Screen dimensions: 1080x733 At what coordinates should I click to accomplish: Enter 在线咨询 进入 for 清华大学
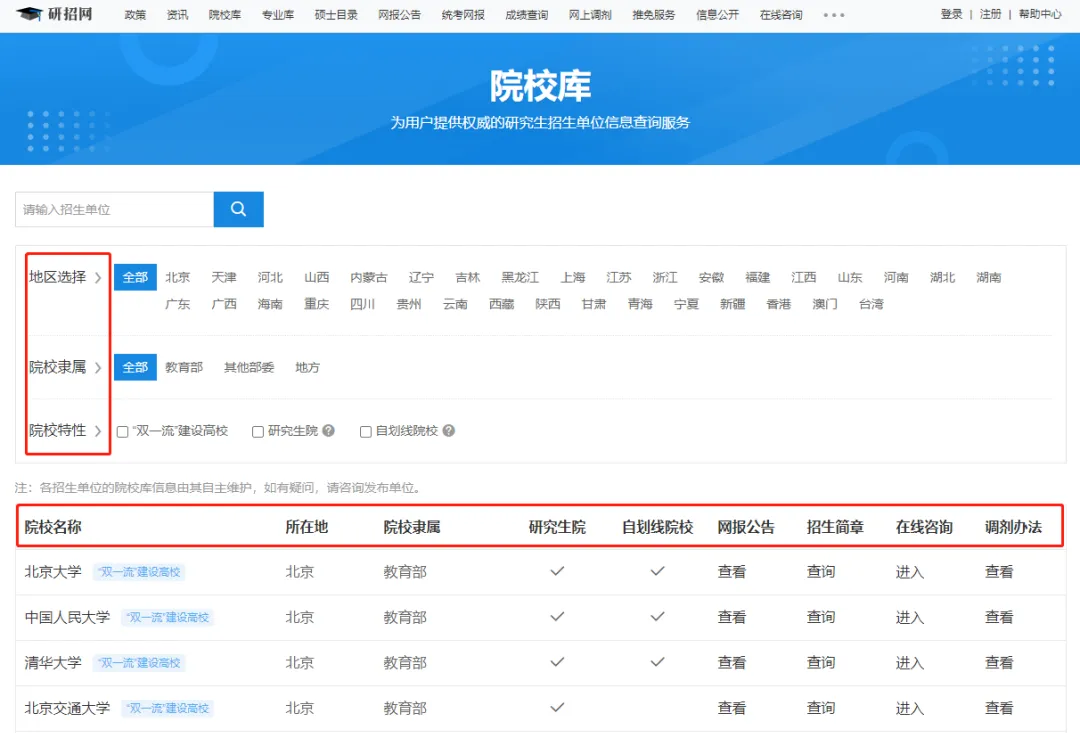click(910, 663)
